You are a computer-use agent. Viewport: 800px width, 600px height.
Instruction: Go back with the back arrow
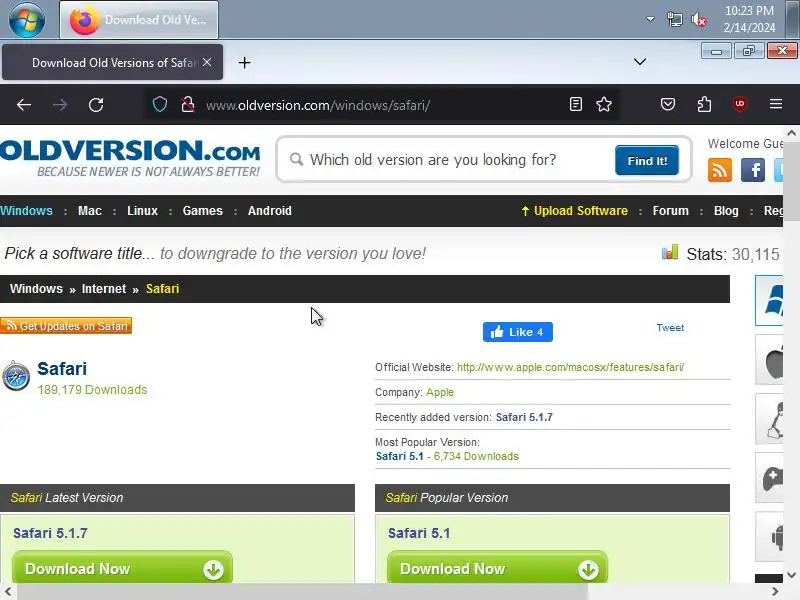(x=24, y=105)
